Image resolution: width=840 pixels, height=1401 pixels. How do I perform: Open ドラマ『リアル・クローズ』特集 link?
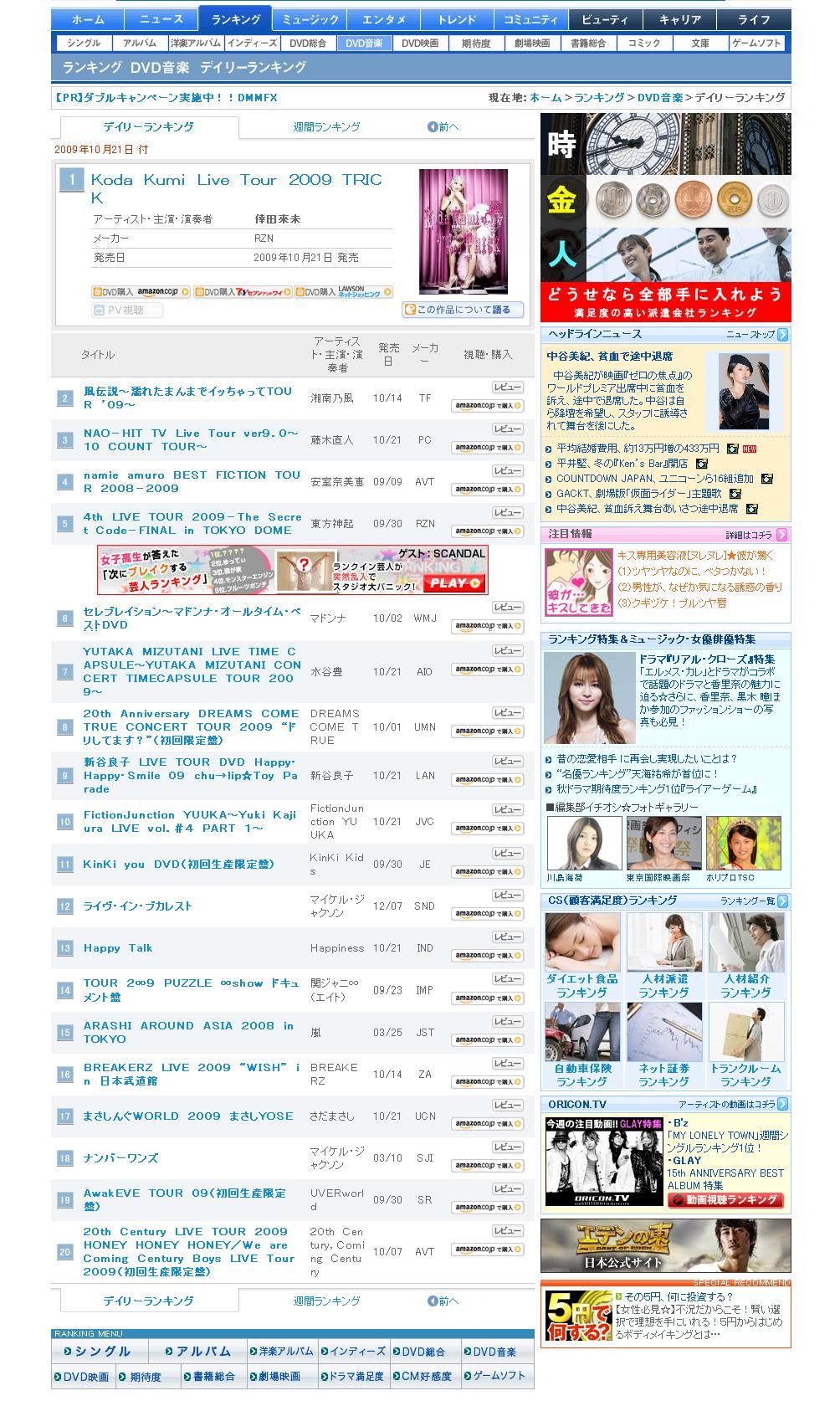click(707, 659)
